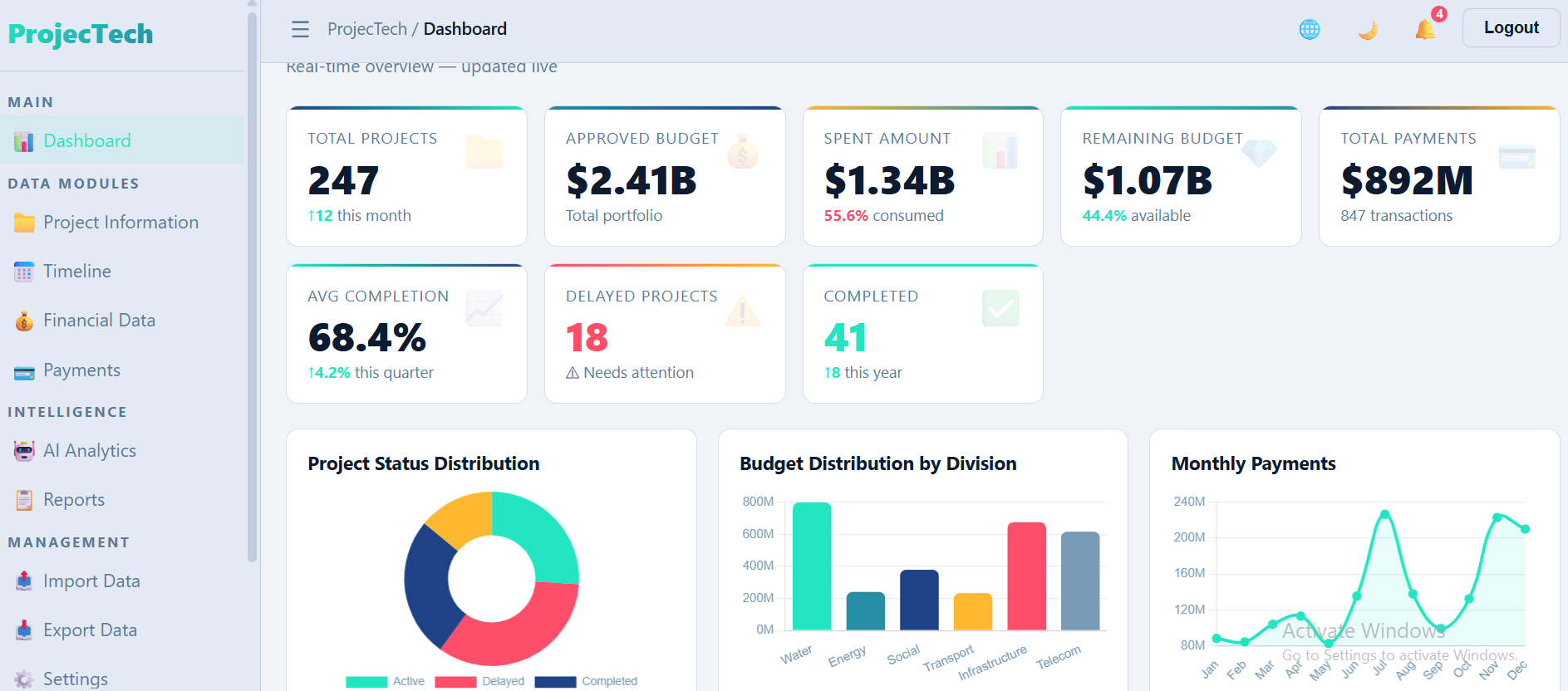Click the Telecom bar in budget chart
The height and width of the screenshot is (691, 1568).
(x=1080, y=581)
